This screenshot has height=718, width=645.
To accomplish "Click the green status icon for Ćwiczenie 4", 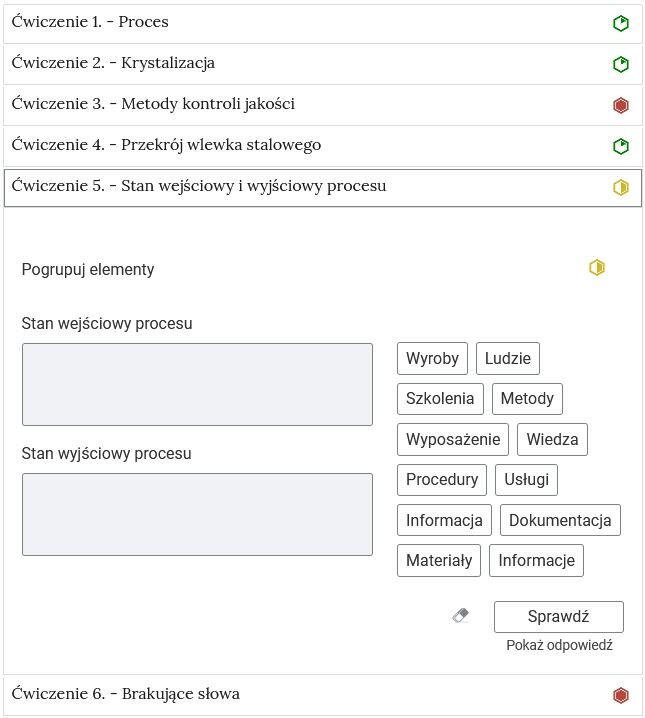I will coord(620,146).
